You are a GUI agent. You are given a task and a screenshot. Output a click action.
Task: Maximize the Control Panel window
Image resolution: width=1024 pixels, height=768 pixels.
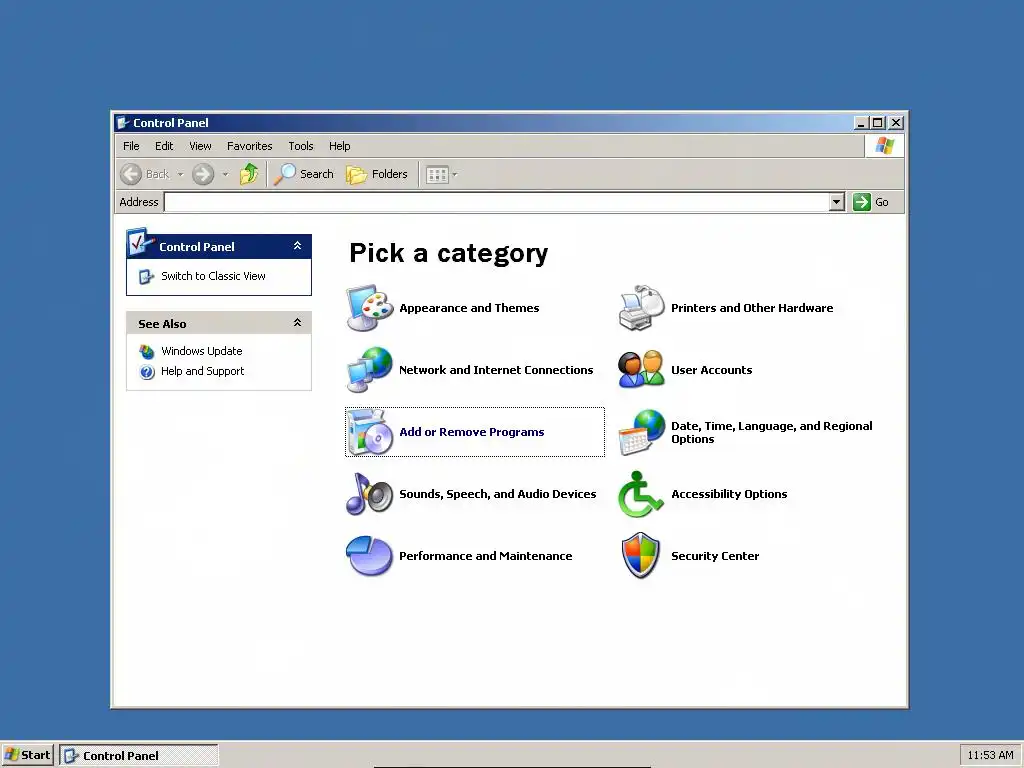[x=878, y=123]
